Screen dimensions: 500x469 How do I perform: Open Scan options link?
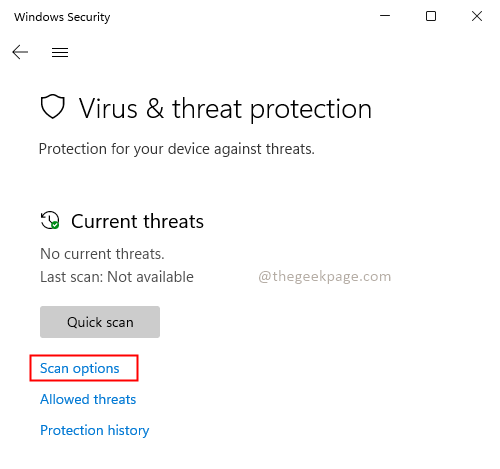[x=80, y=368]
